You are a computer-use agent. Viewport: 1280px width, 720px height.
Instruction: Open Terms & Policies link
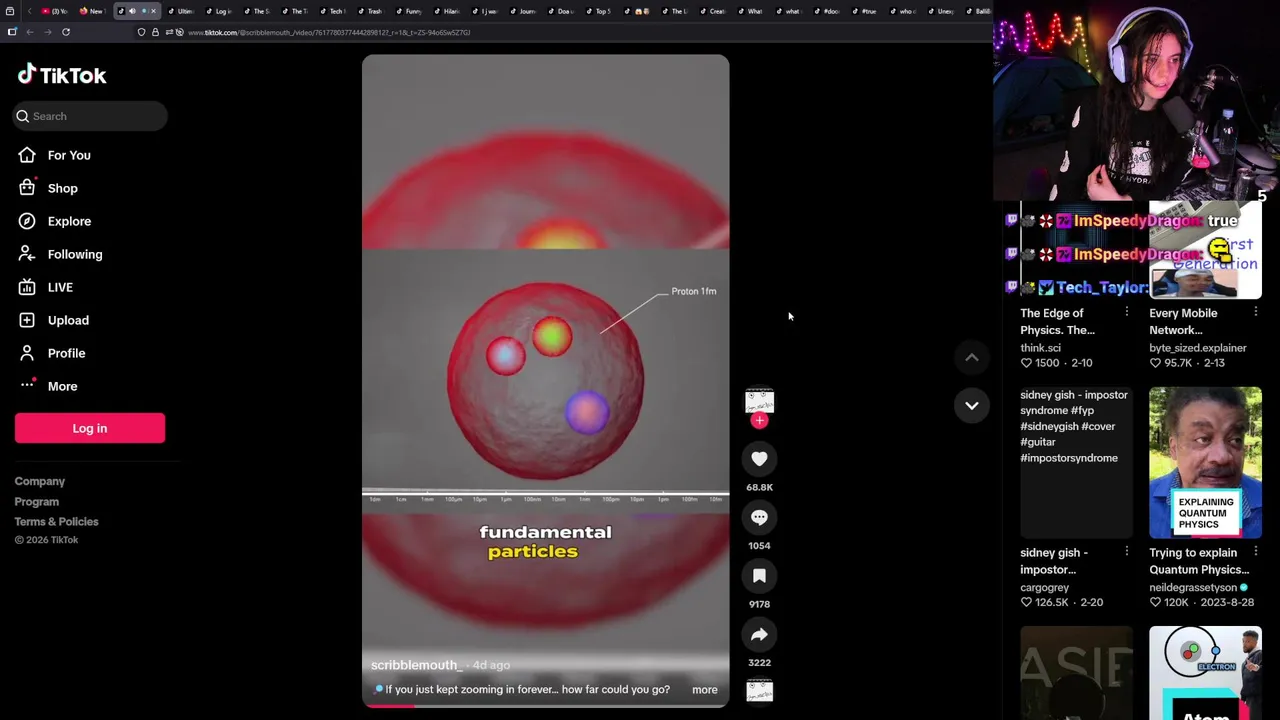coord(57,521)
